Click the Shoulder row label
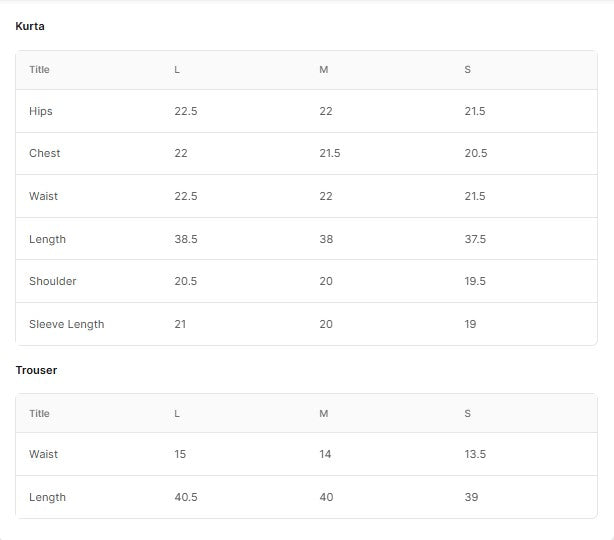The width and height of the screenshot is (614, 540). [52, 281]
